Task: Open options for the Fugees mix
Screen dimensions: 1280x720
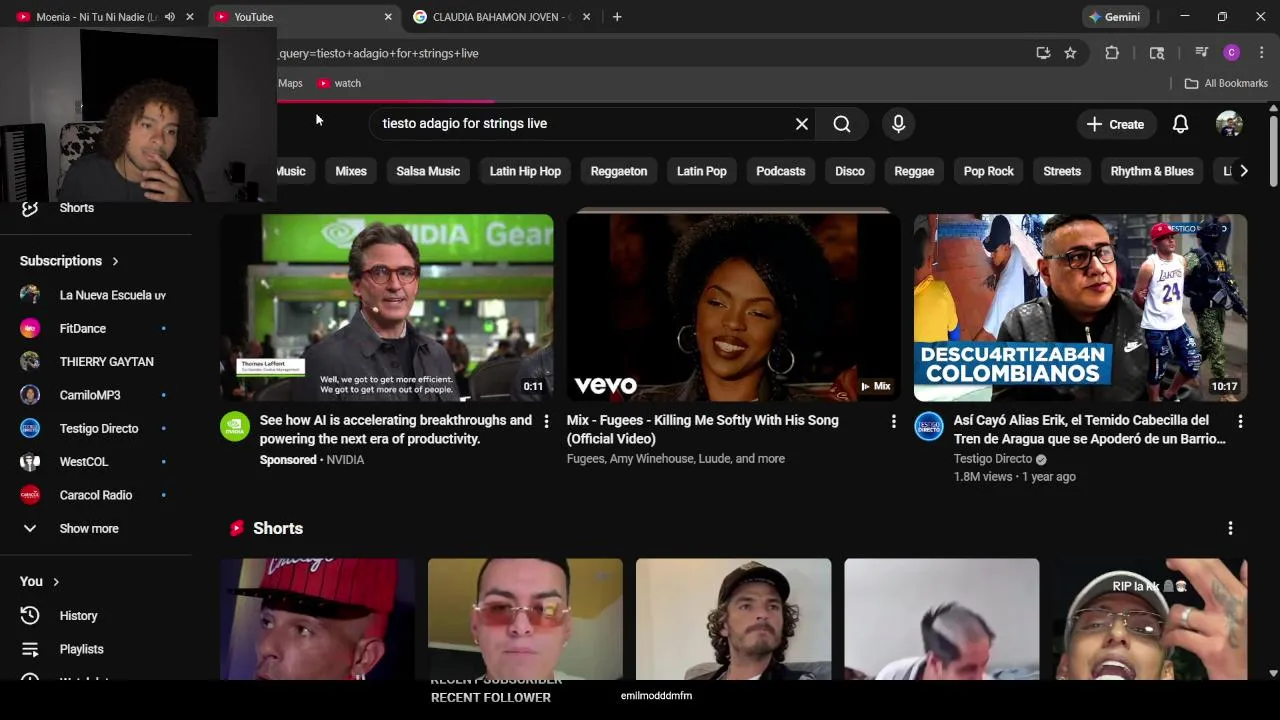Action: (893, 422)
